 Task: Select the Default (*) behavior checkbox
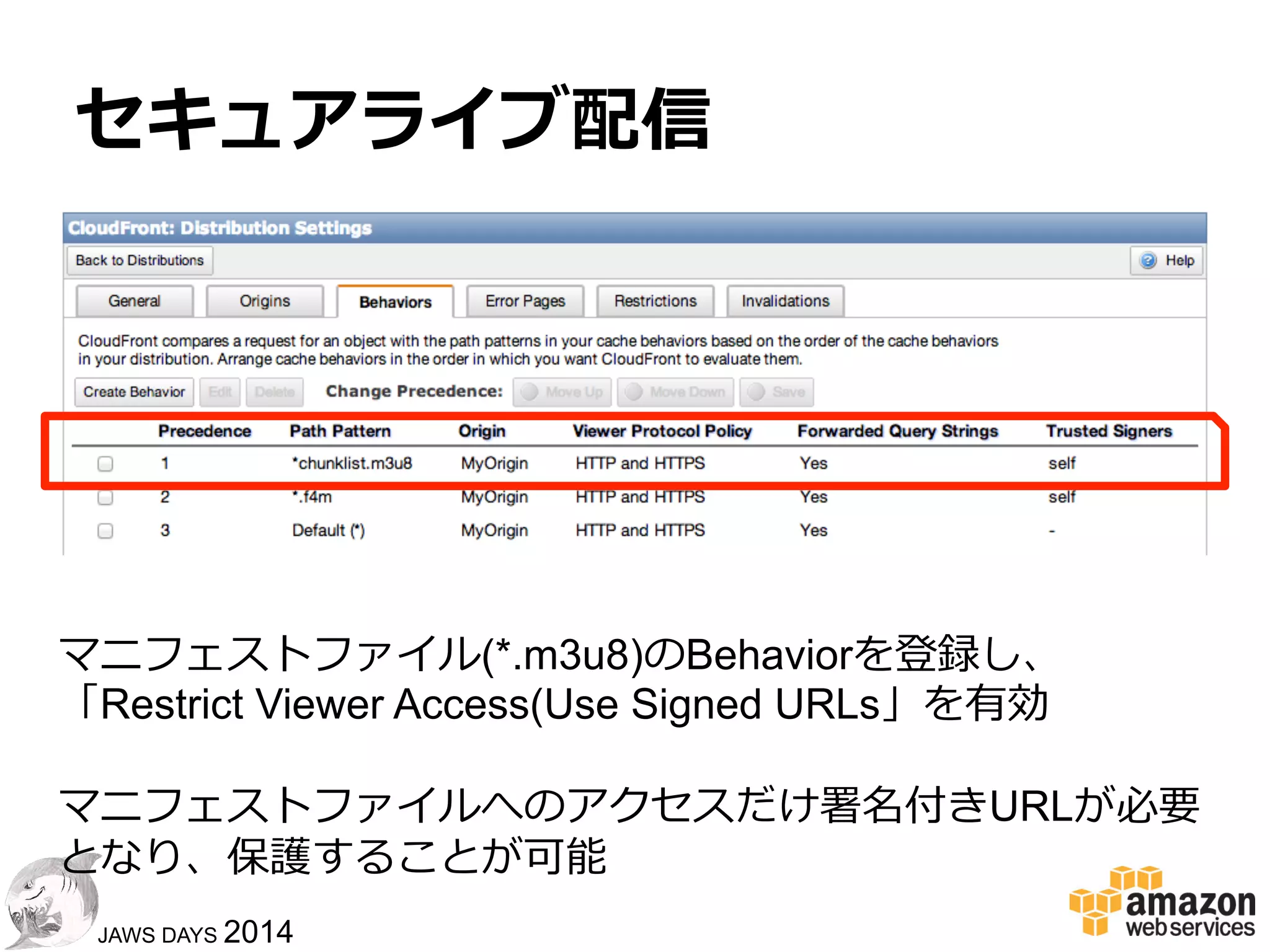(x=105, y=531)
